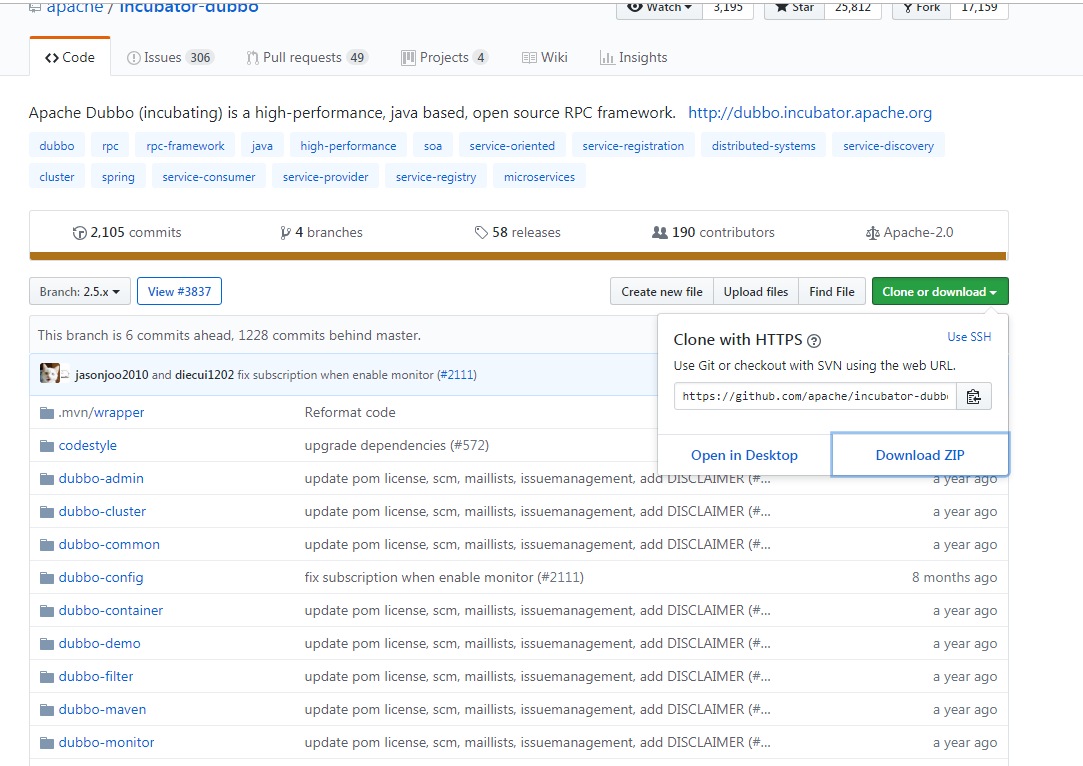This screenshot has width=1083, height=766.
Task: Click View #3837 button
Action: pyautogui.click(x=180, y=291)
